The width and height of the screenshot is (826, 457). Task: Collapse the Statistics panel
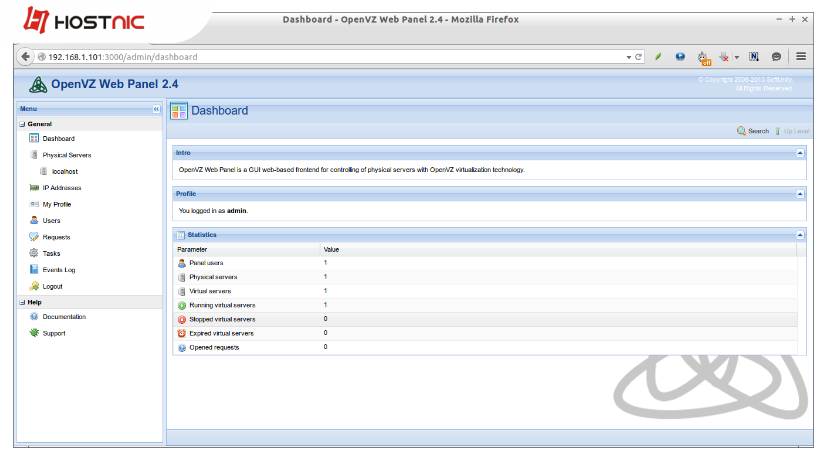click(800, 235)
